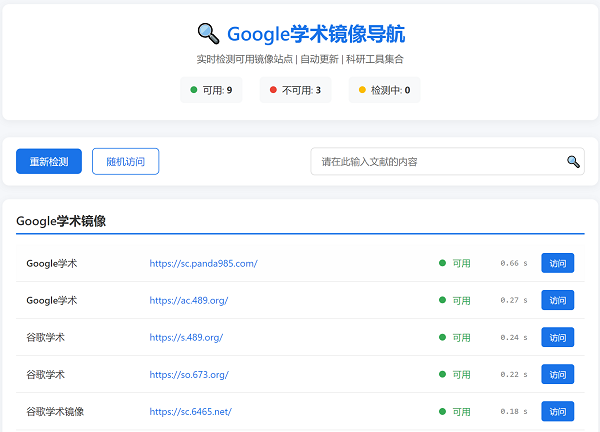Screen dimensions: 600x432
Task: Open the https://sc.6465.net/ link
Action: tap(191, 412)
